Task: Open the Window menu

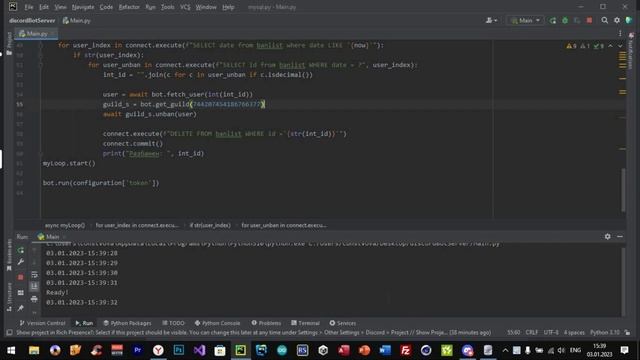Action: point(206,7)
